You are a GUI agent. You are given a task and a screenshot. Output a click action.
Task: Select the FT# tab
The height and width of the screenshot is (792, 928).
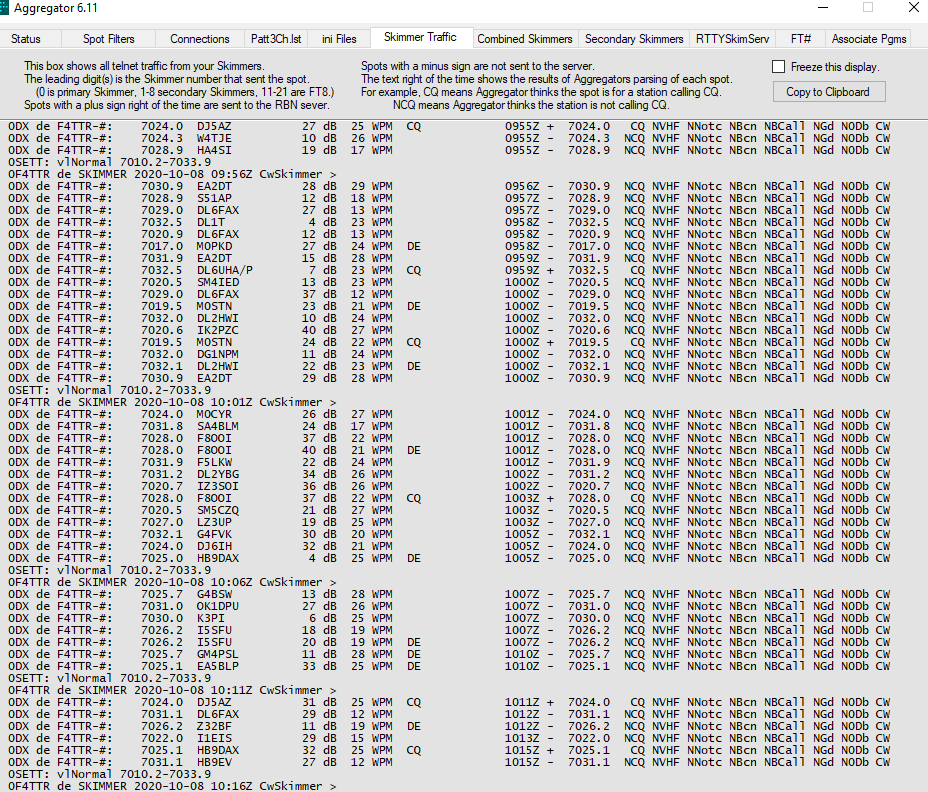800,39
